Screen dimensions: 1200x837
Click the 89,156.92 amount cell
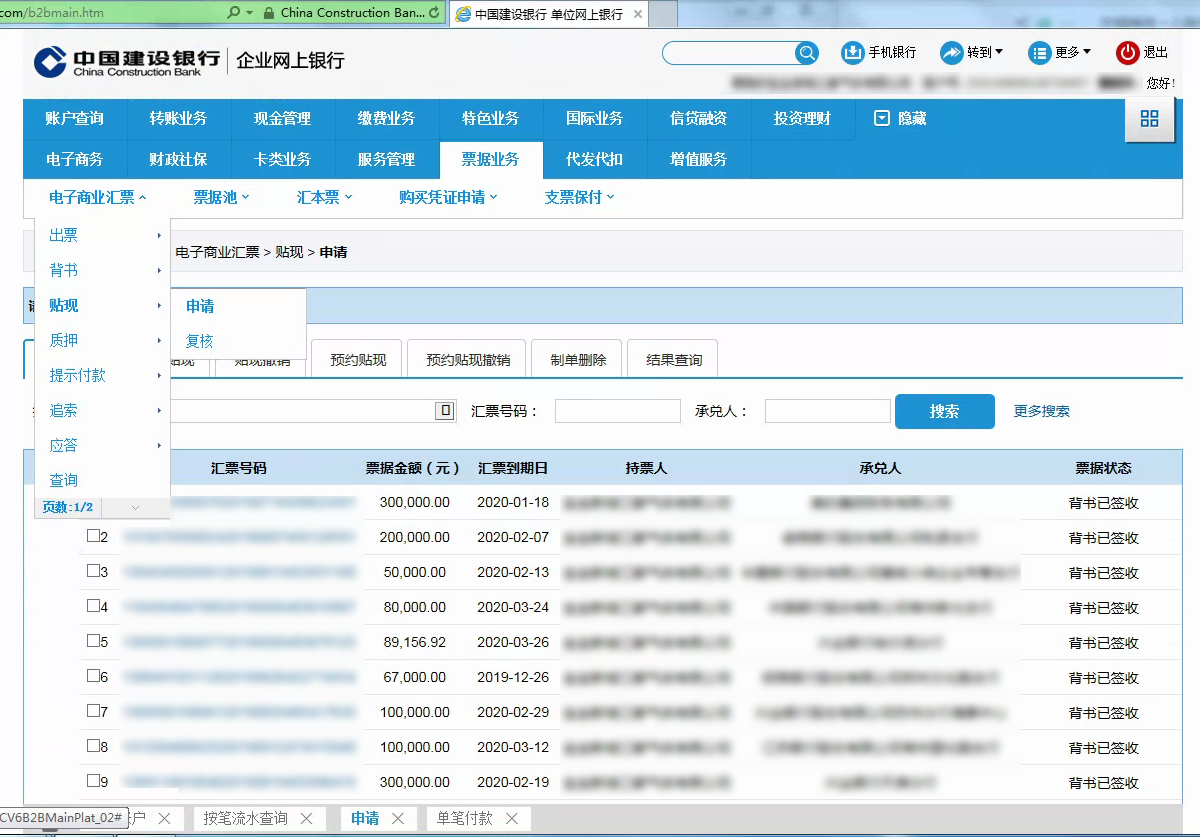(413, 642)
